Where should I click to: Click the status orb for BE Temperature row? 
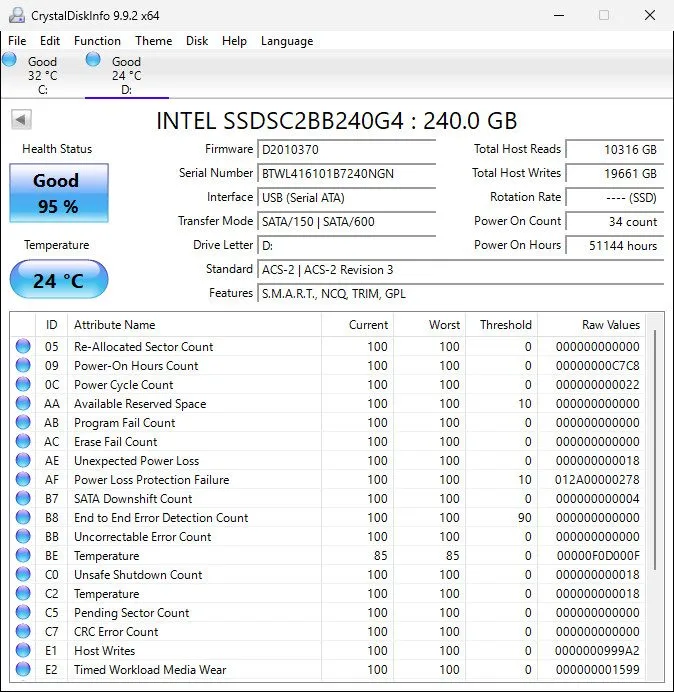point(23,555)
